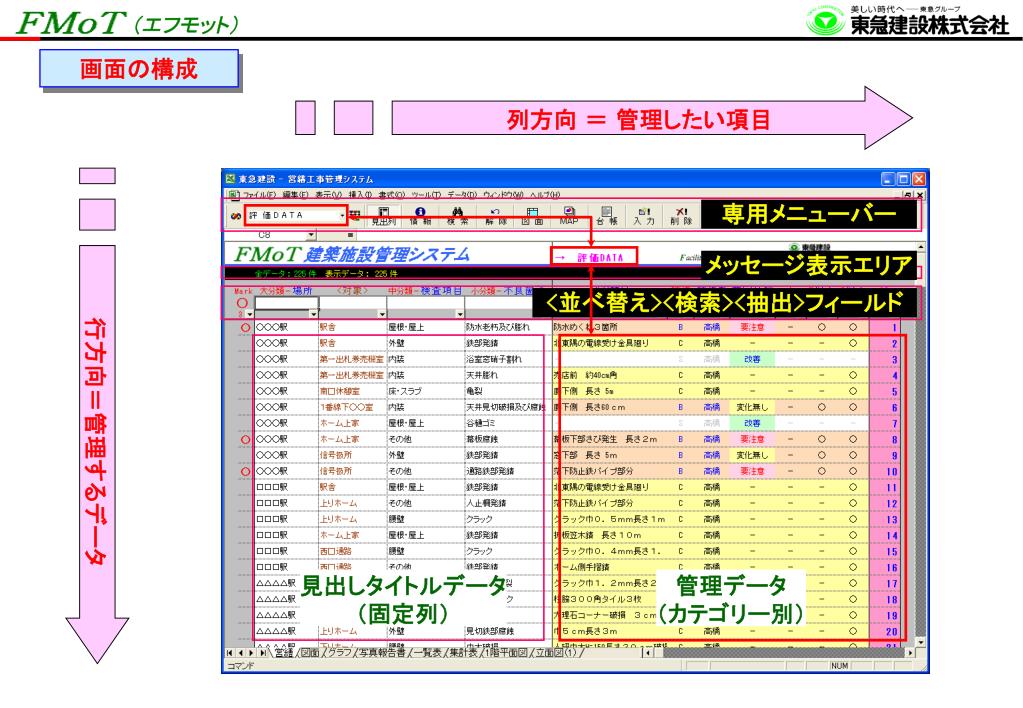Click the Excel icon in the title bar
Viewport: 1023px width, 708px height.
click(230, 179)
